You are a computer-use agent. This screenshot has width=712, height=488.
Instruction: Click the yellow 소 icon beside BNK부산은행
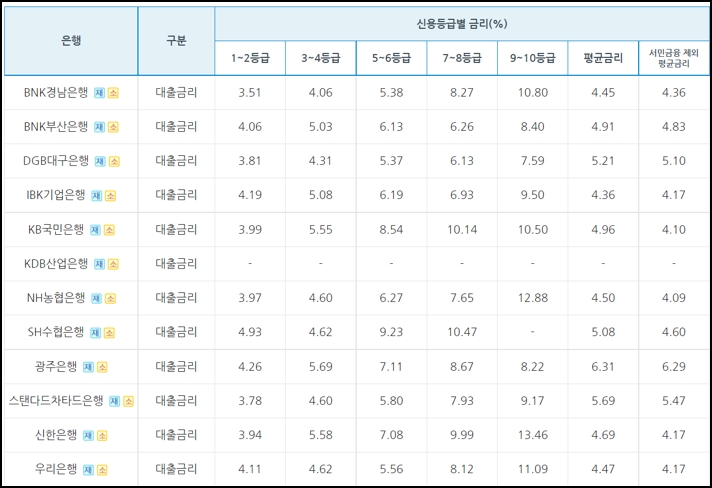pyautogui.click(x=113, y=127)
